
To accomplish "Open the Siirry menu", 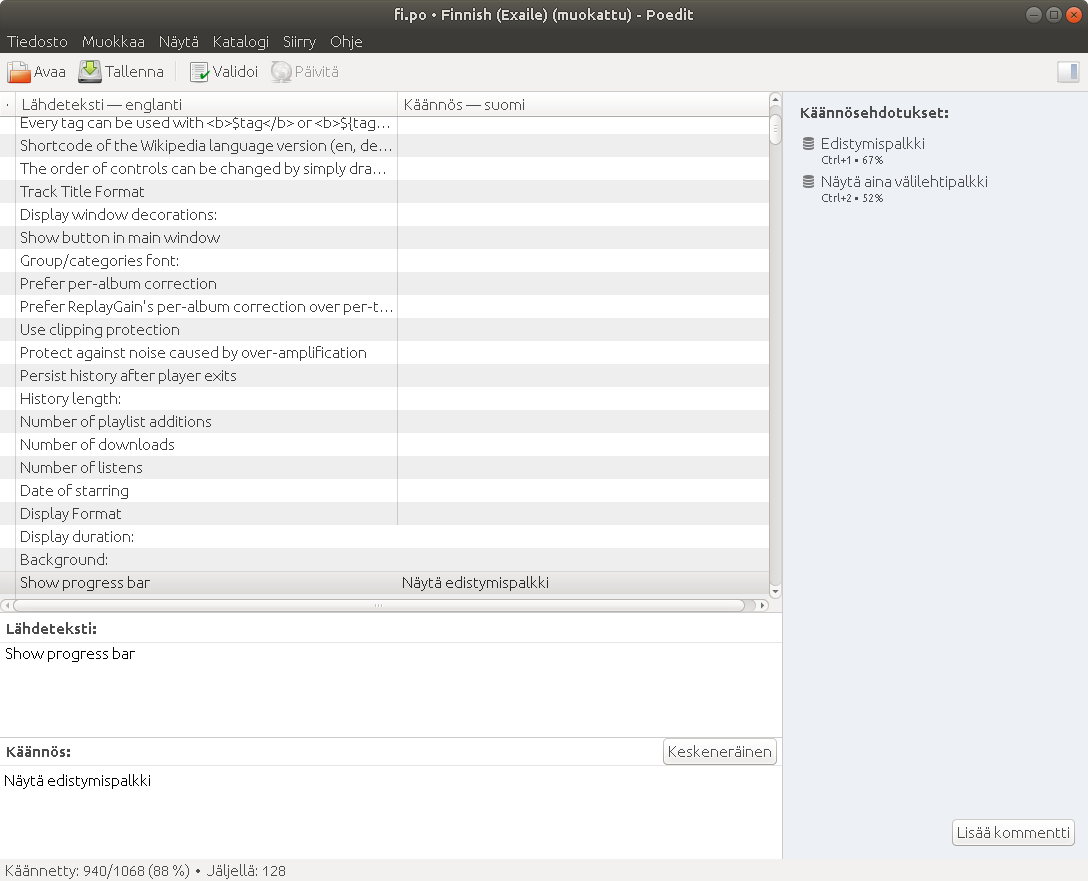I will pos(299,42).
